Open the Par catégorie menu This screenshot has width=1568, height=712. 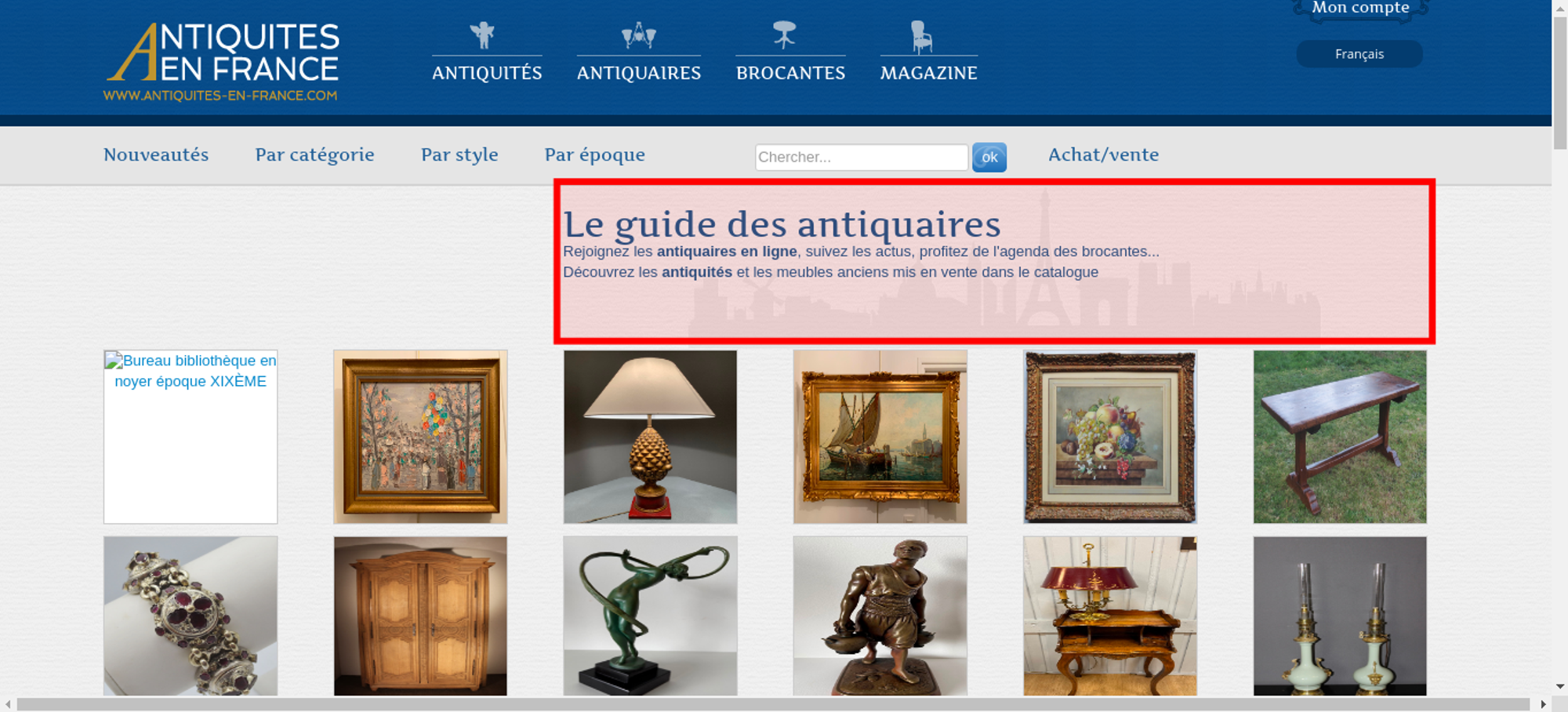(314, 154)
